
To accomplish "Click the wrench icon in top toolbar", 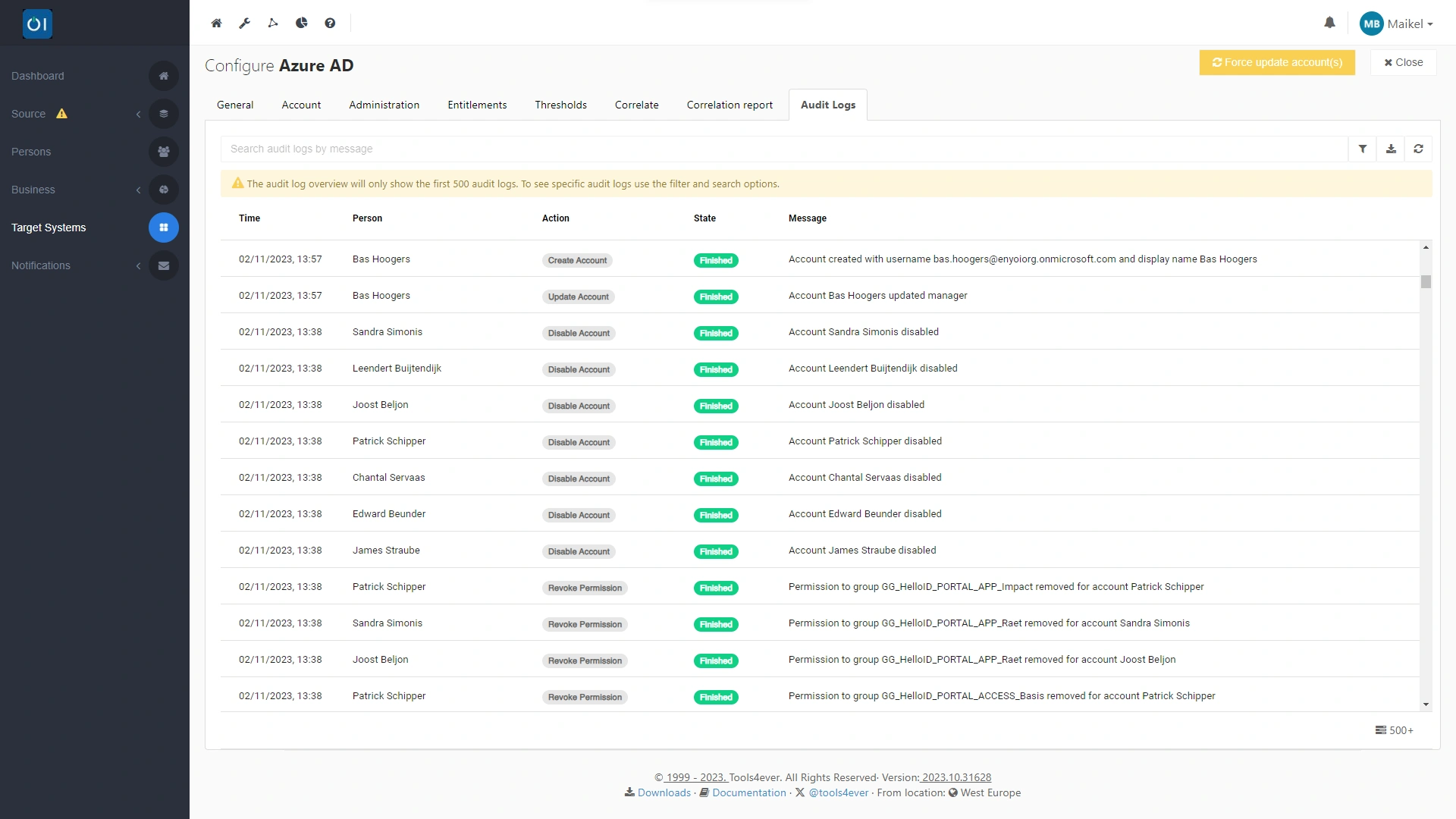I will click(x=244, y=24).
